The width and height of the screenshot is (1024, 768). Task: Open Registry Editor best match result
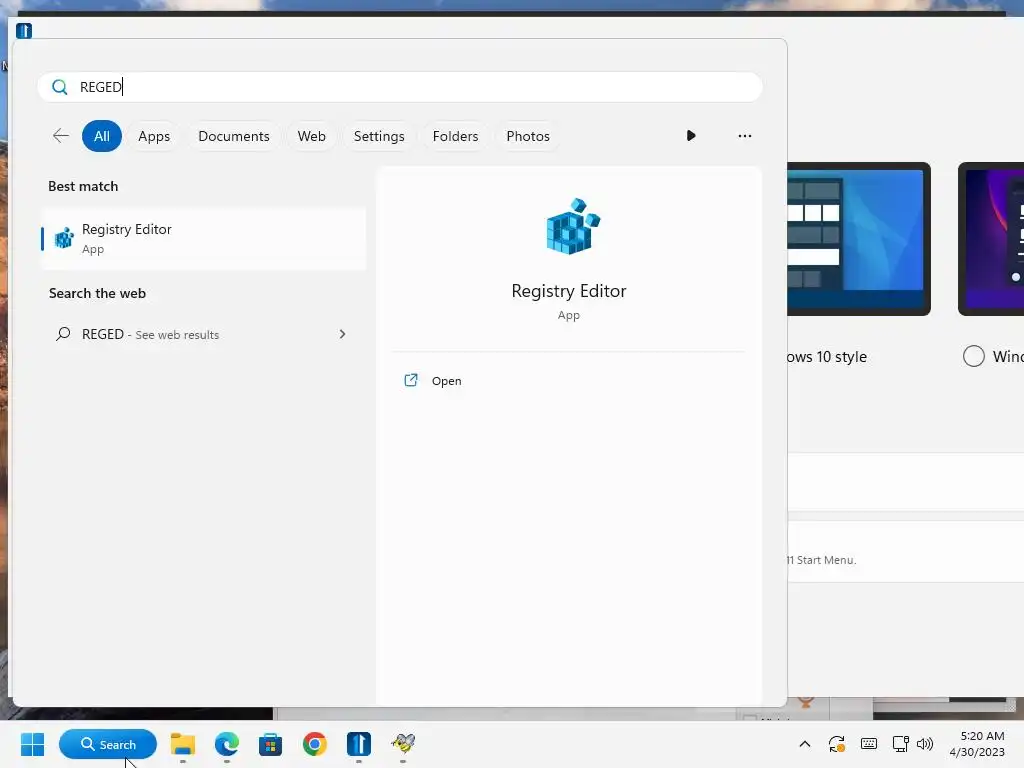pyautogui.click(x=204, y=238)
